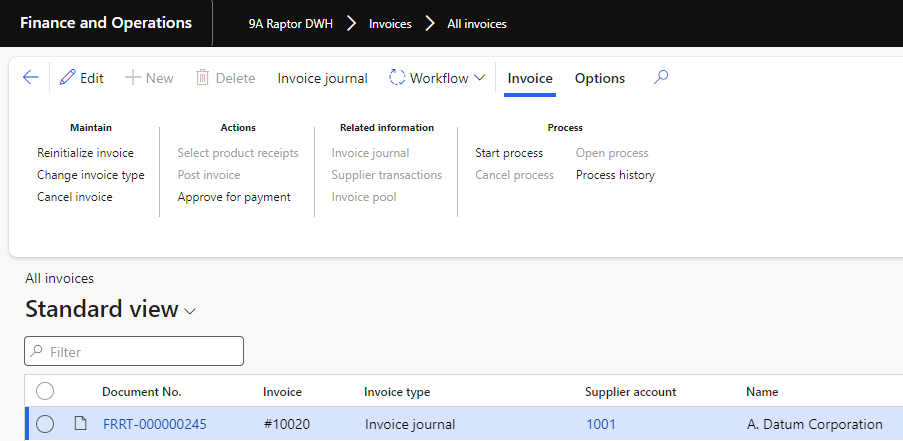This screenshot has height=441, width=903.
Task: Open the Standard view selector chevron
Action: click(190, 311)
